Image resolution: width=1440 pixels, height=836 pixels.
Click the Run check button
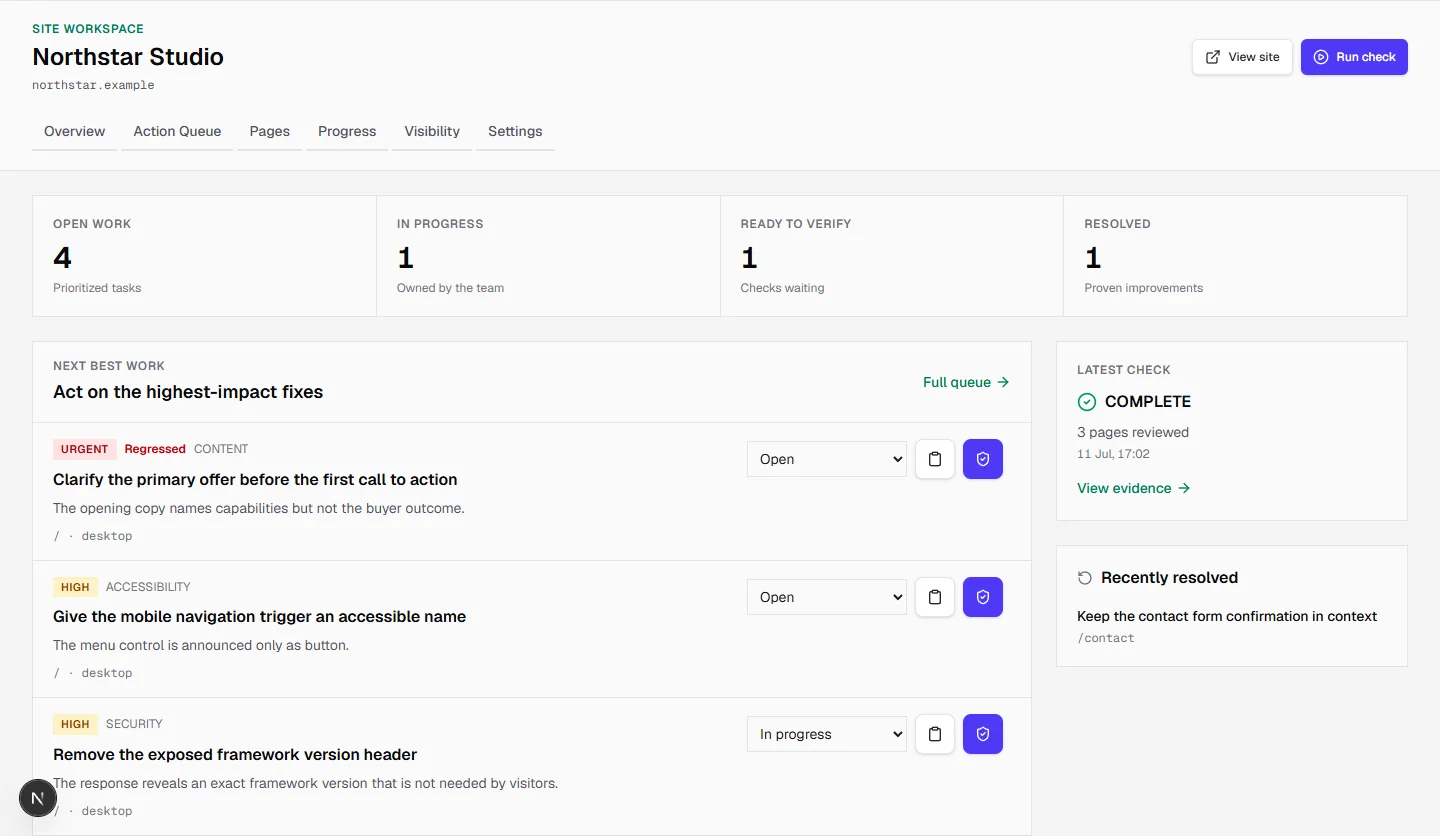coord(1354,57)
